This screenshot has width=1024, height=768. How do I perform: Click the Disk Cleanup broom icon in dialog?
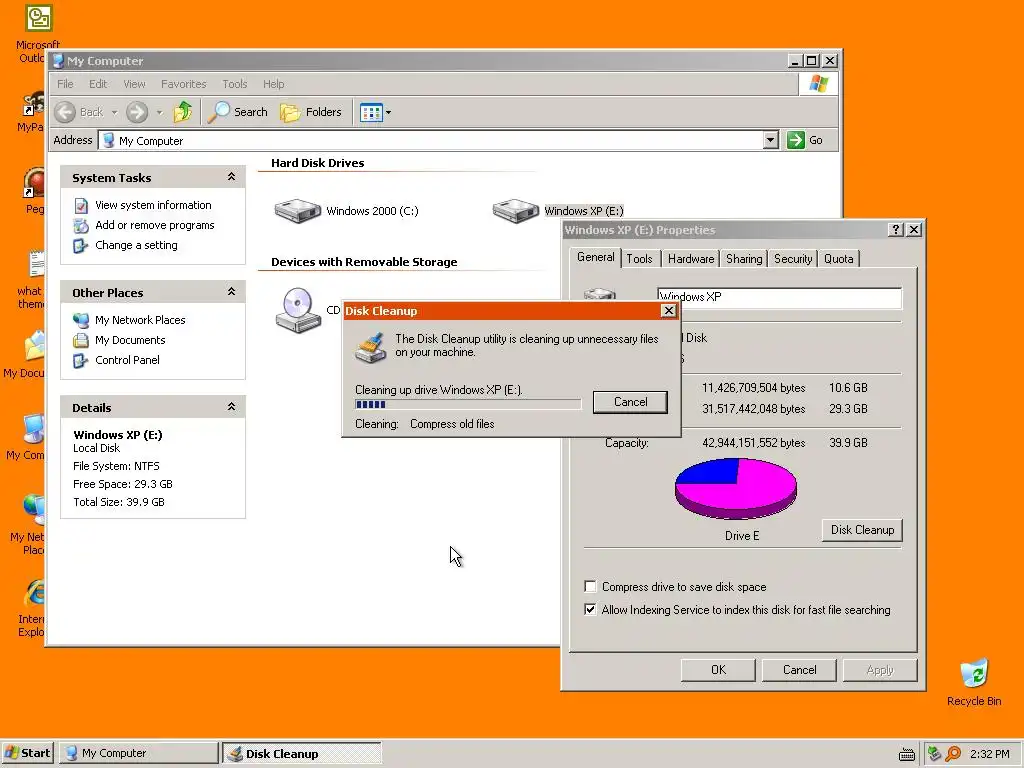coord(371,347)
